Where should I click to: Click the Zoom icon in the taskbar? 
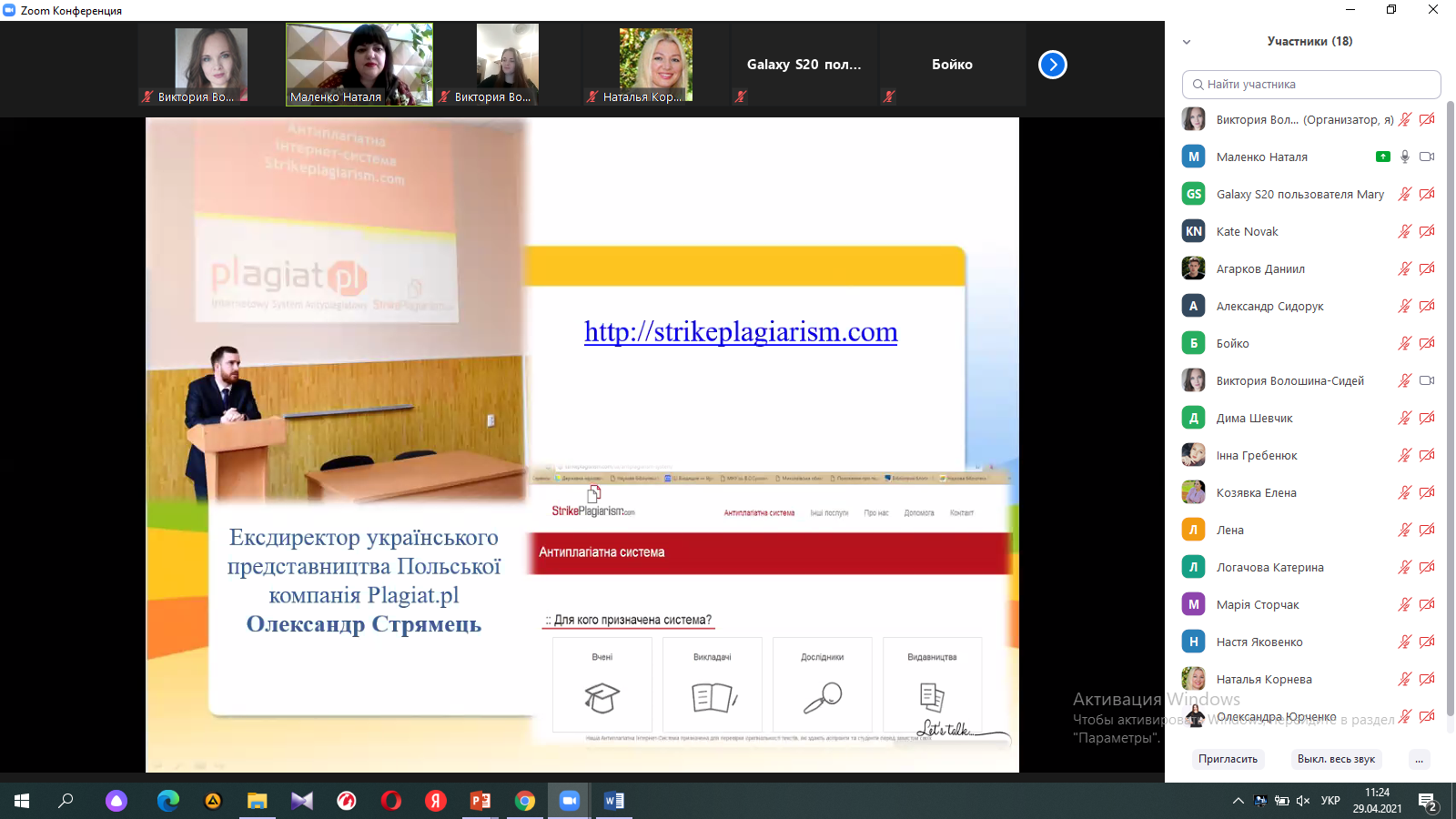point(570,801)
